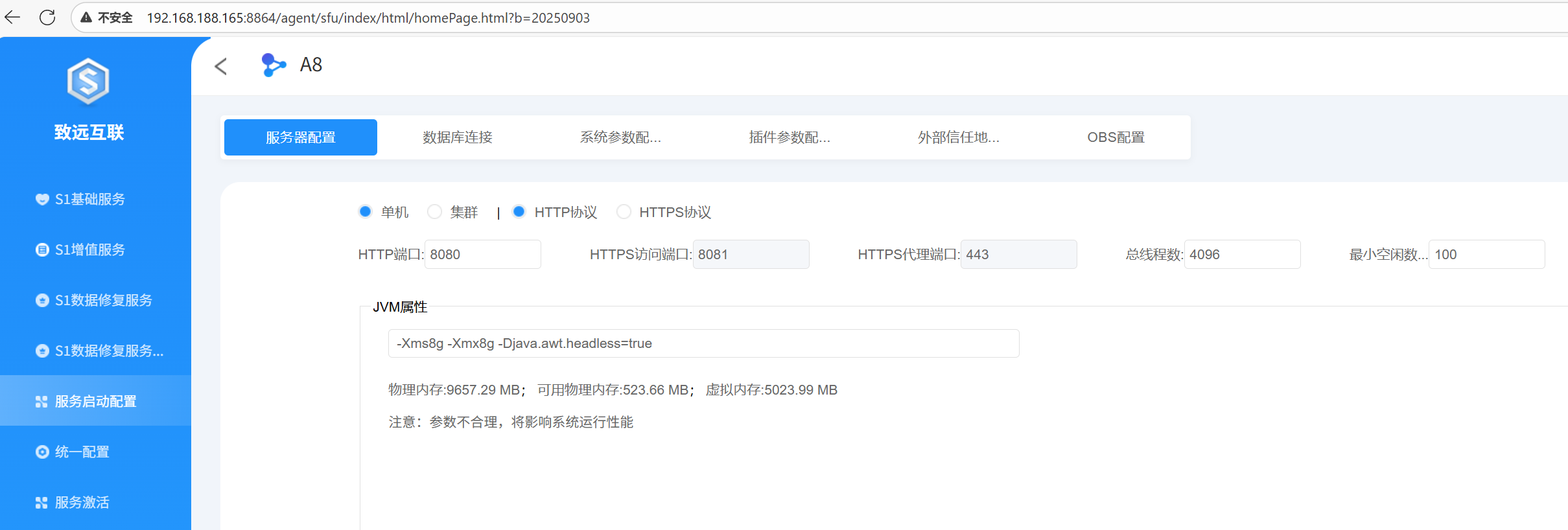Click the browser back arrow icon
1568x530 pixels.
[13, 17]
